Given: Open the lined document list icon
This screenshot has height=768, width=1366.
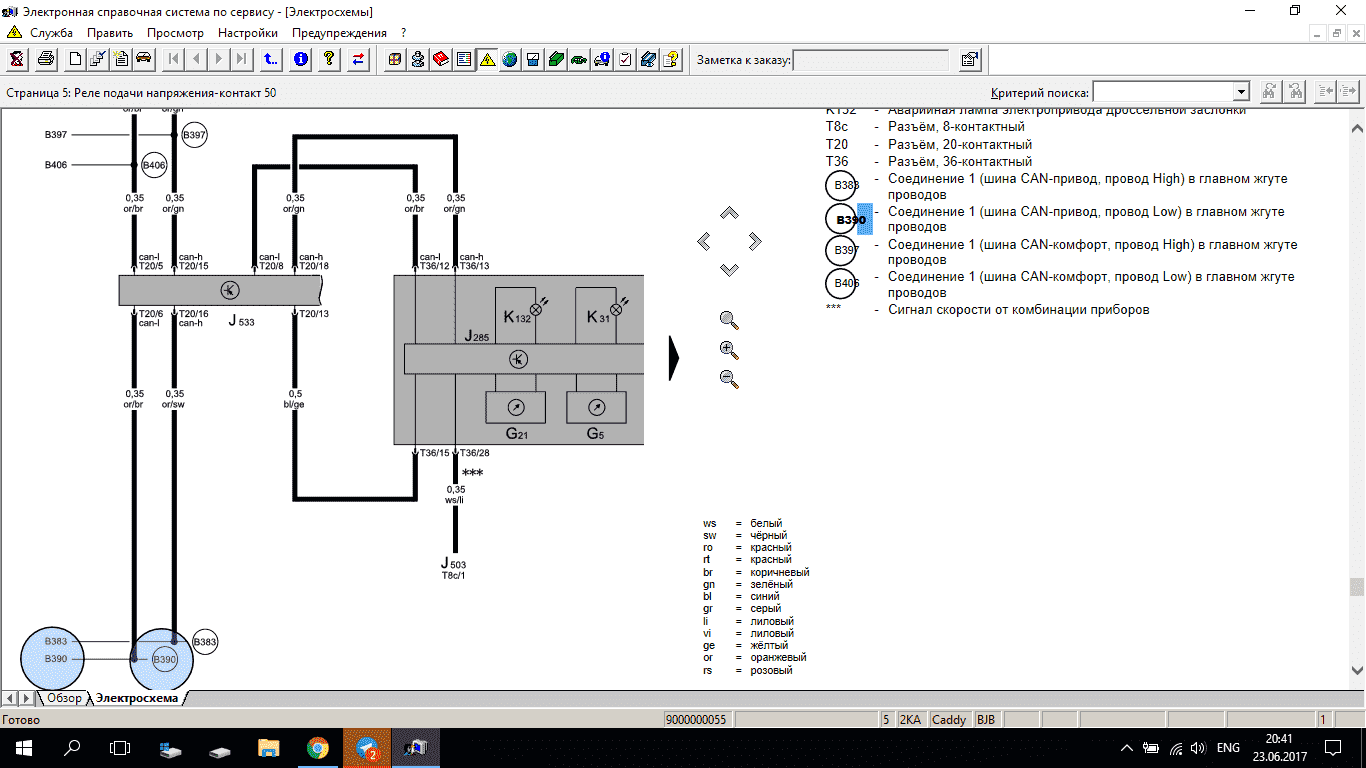Looking at the screenshot, I should pos(463,59).
